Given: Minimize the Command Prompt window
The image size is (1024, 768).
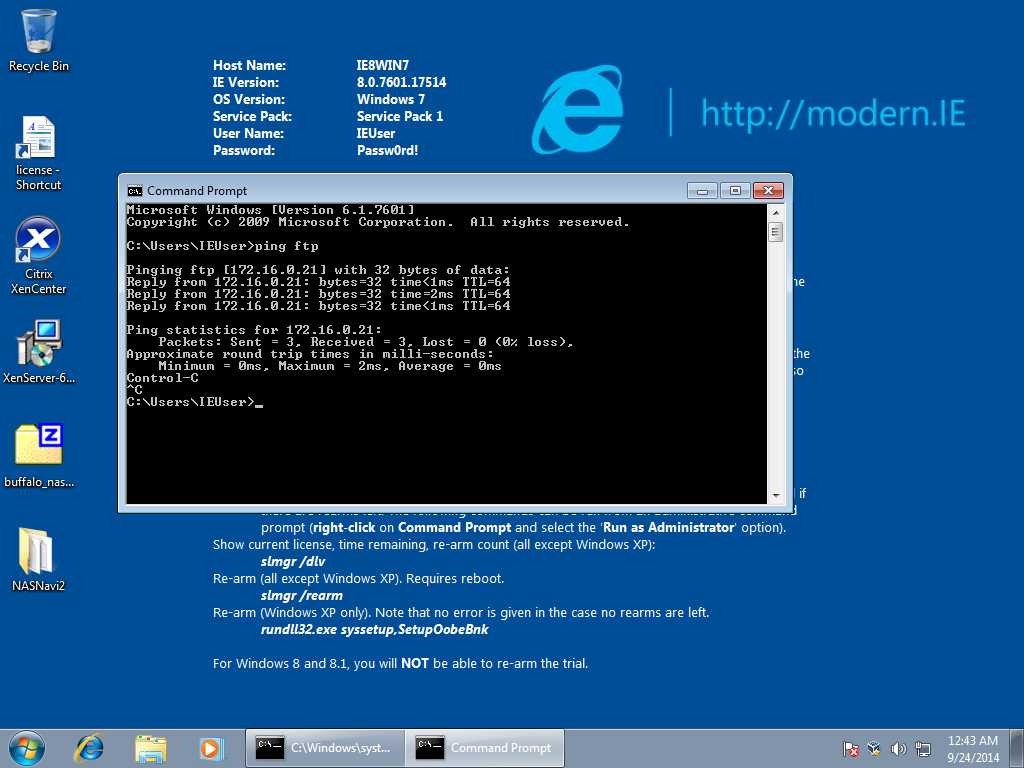Looking at the screenshot, I should click(703, 191).
